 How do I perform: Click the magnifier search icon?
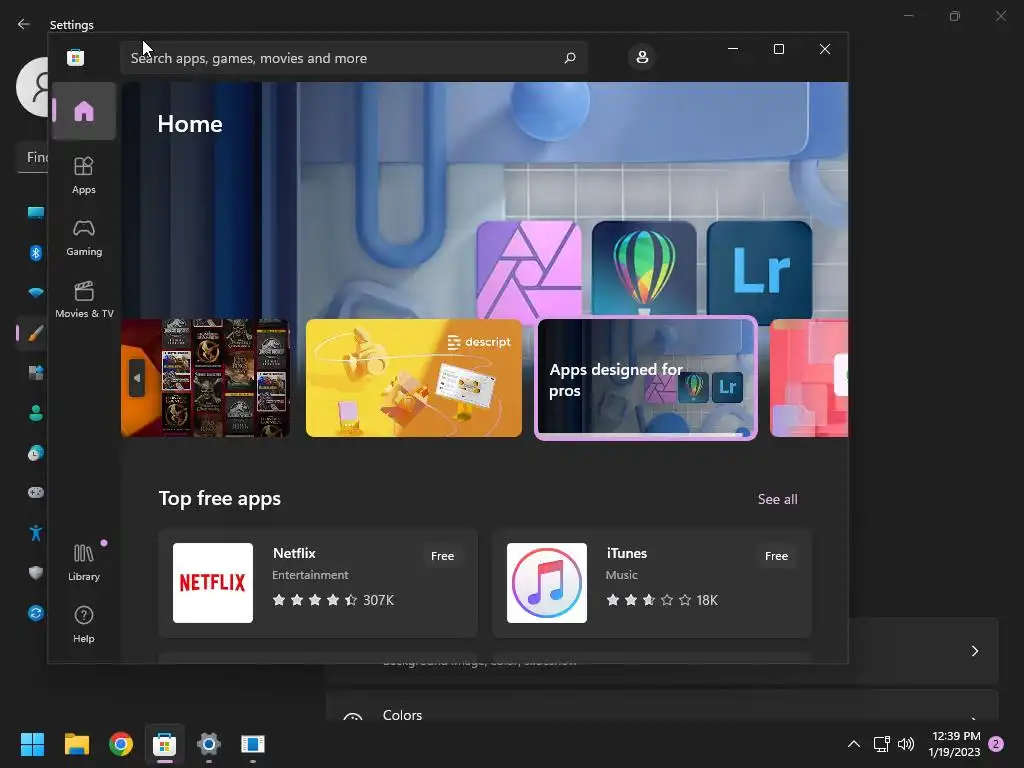[569, 58]
